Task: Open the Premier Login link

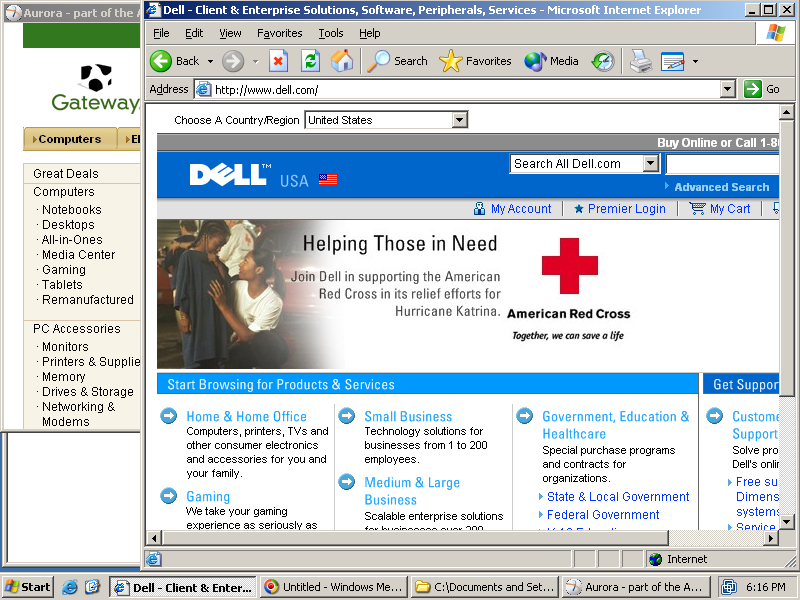Action: pyautogui.click(x=627, y=209)
